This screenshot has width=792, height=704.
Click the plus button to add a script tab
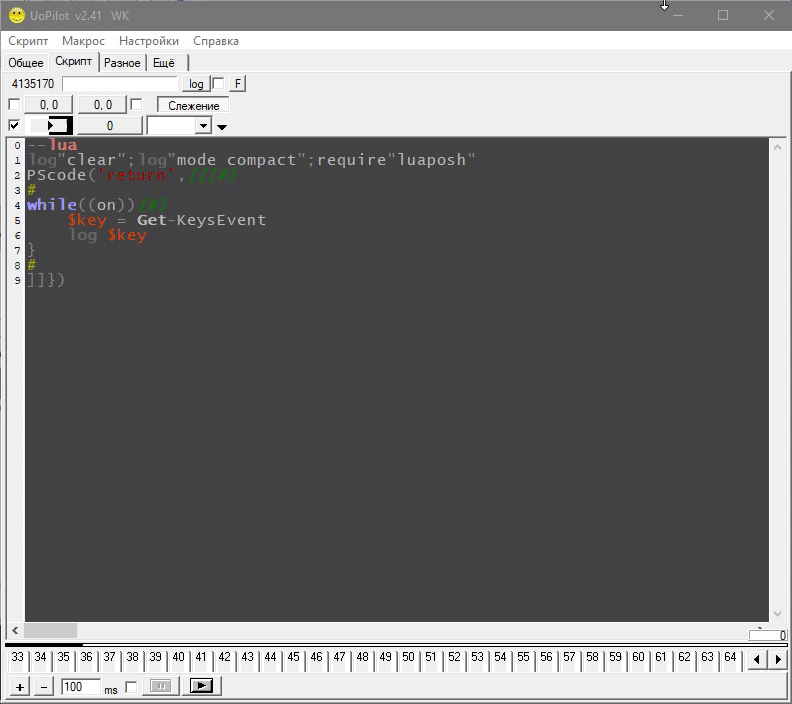pos(20,687)
